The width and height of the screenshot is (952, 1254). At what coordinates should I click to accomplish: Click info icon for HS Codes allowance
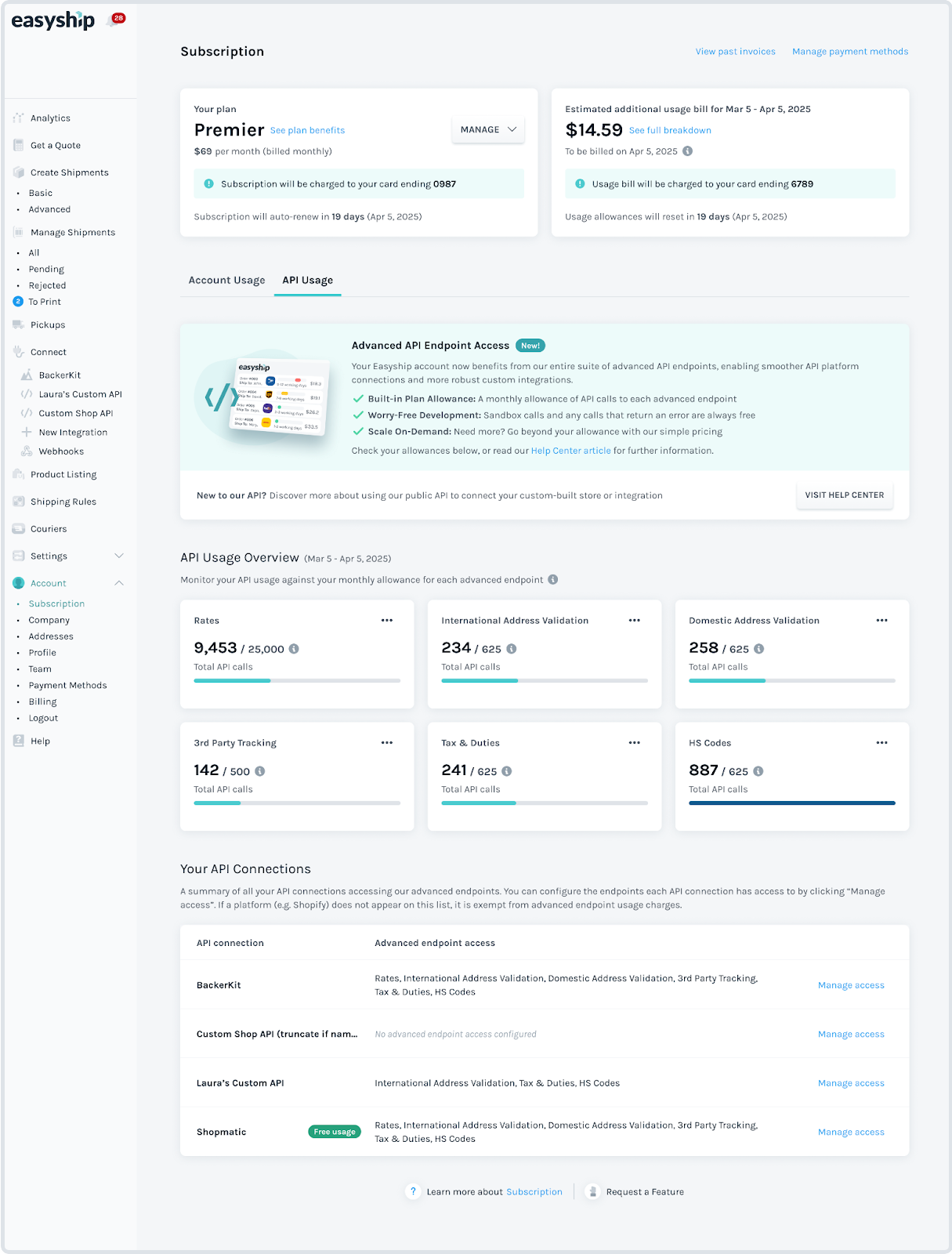pos(758,771)
